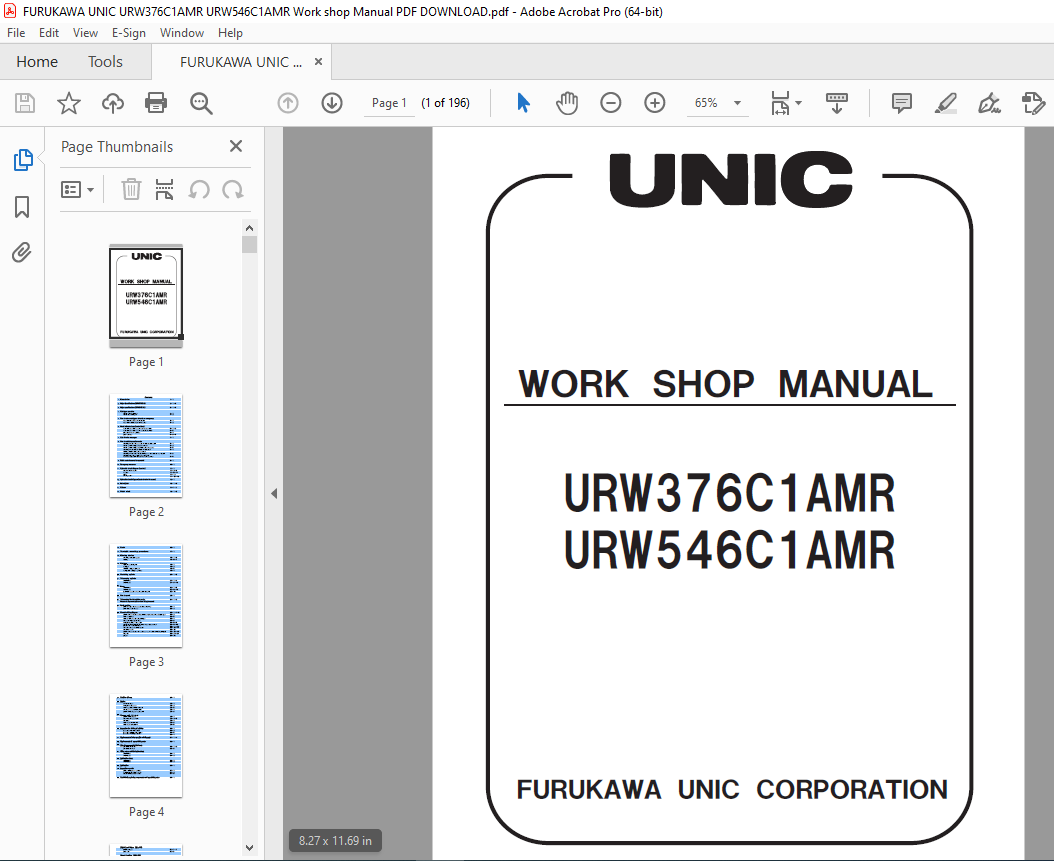
Task: Go to previous page arrow
Action: tap(288, 103)
